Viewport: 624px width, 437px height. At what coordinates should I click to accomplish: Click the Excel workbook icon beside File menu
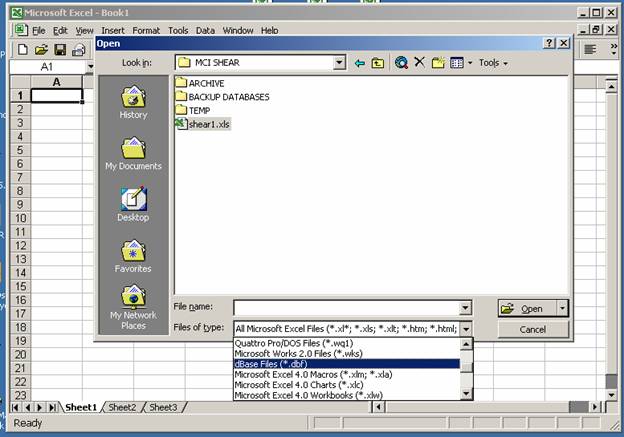[20, 30]
